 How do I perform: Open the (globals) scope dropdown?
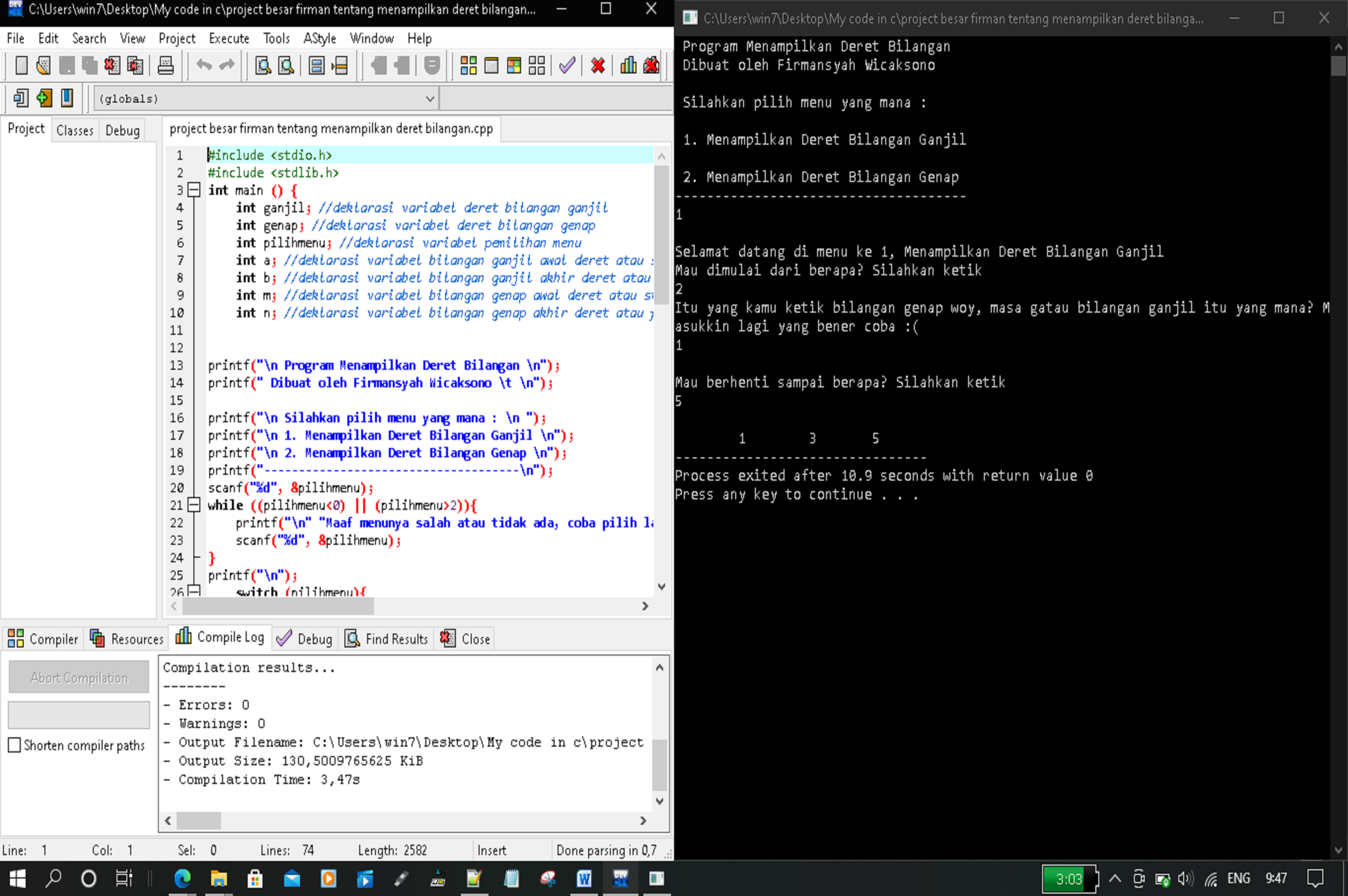point(430,99)
